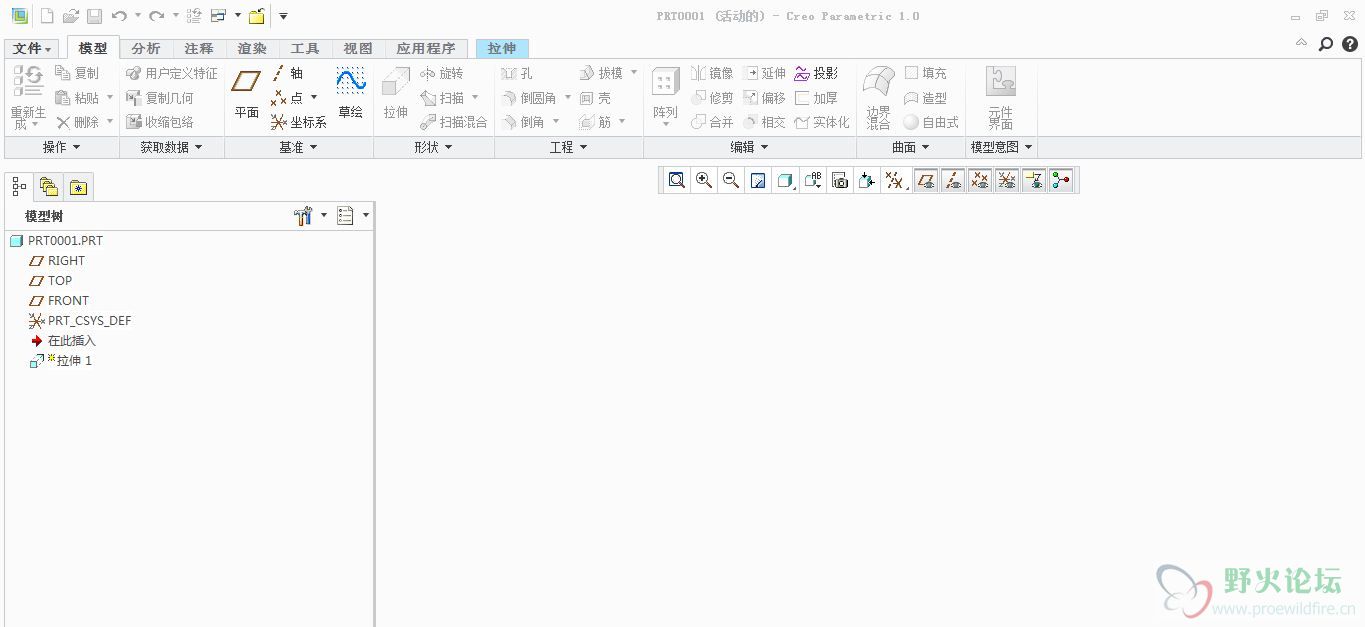
Task: Switch to the 渲染 ribbon tab
Action: pos(252,48)
